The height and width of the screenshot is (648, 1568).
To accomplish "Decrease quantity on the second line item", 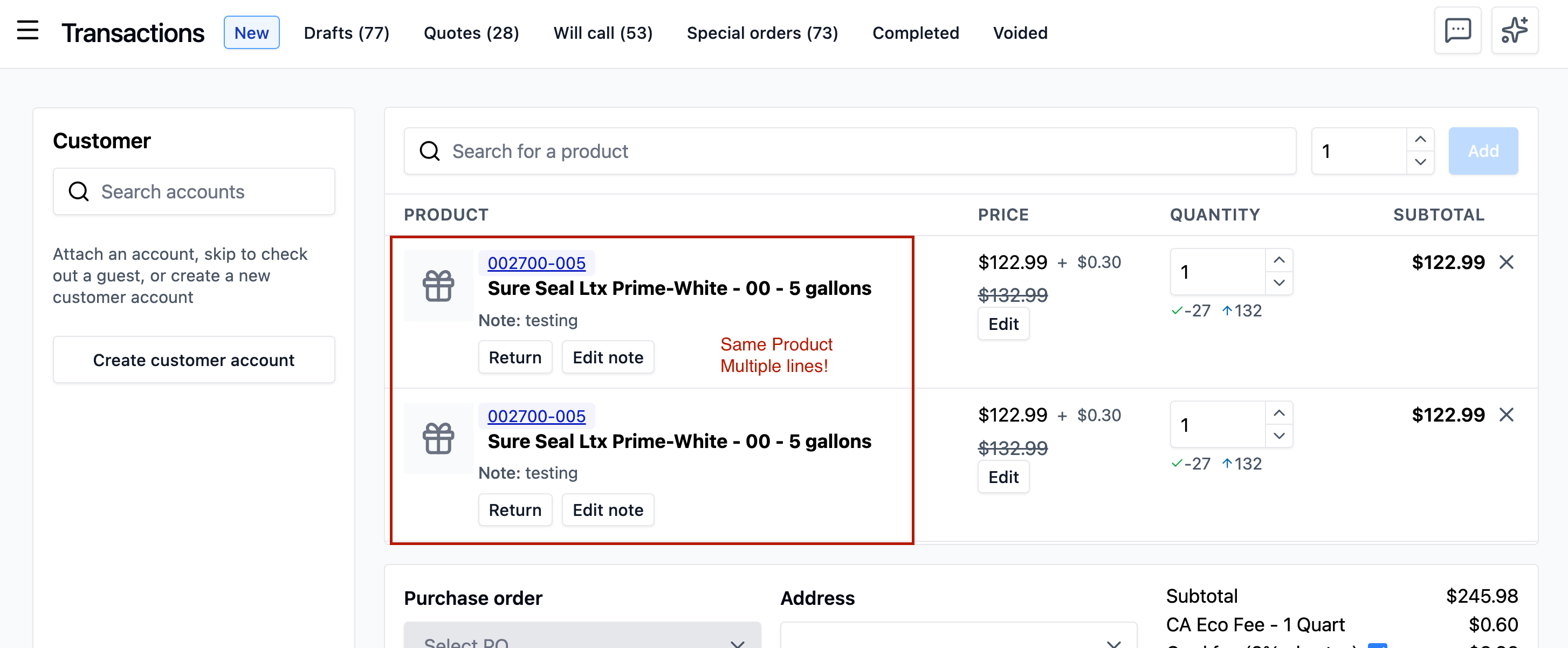I will pos(1279,436).
